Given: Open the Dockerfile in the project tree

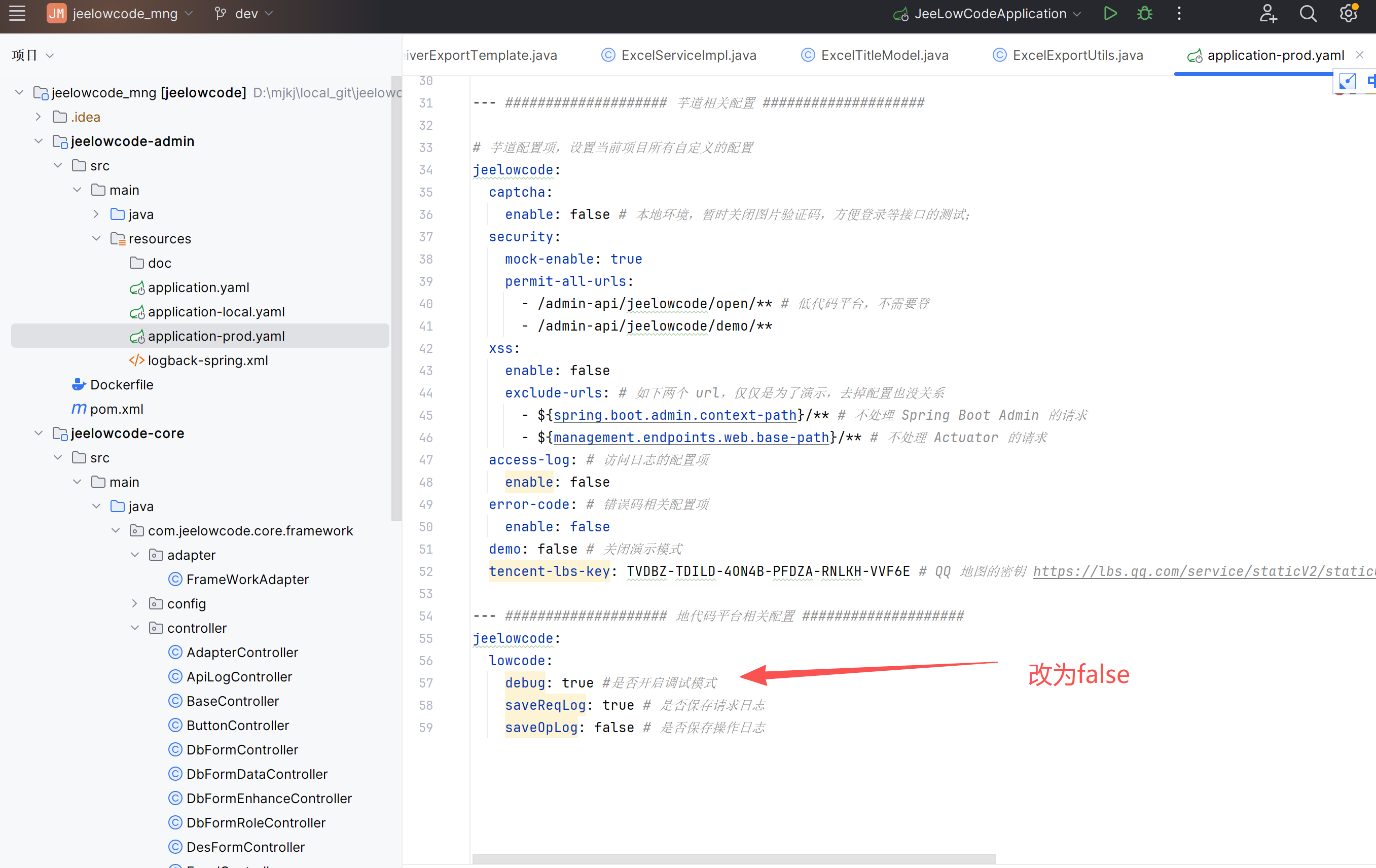Looking at the screenshot, I should pyautogui.click(x=121, y=385).
